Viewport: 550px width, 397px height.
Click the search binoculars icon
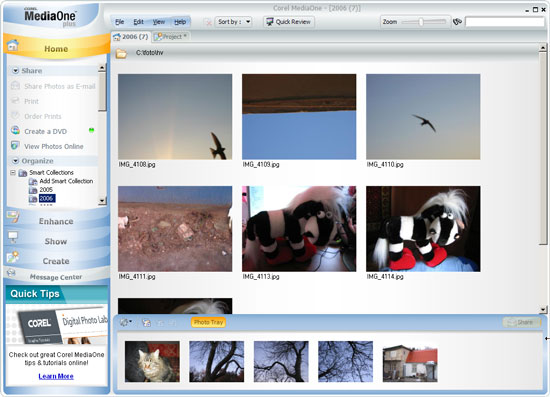[x=457, y=22]
